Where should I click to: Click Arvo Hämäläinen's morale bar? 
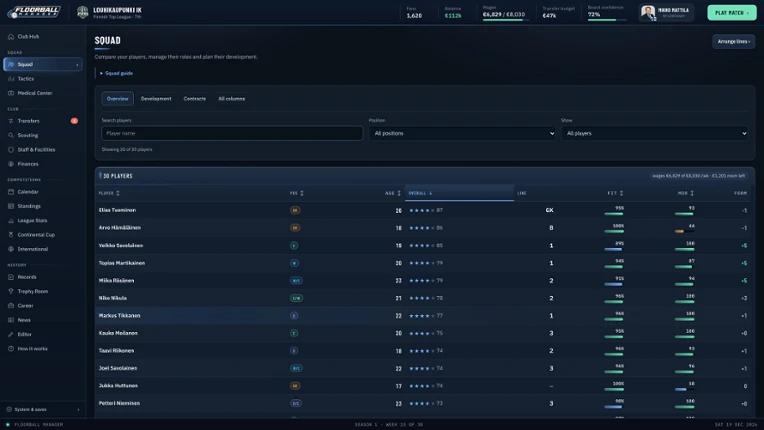coord(685,231)
